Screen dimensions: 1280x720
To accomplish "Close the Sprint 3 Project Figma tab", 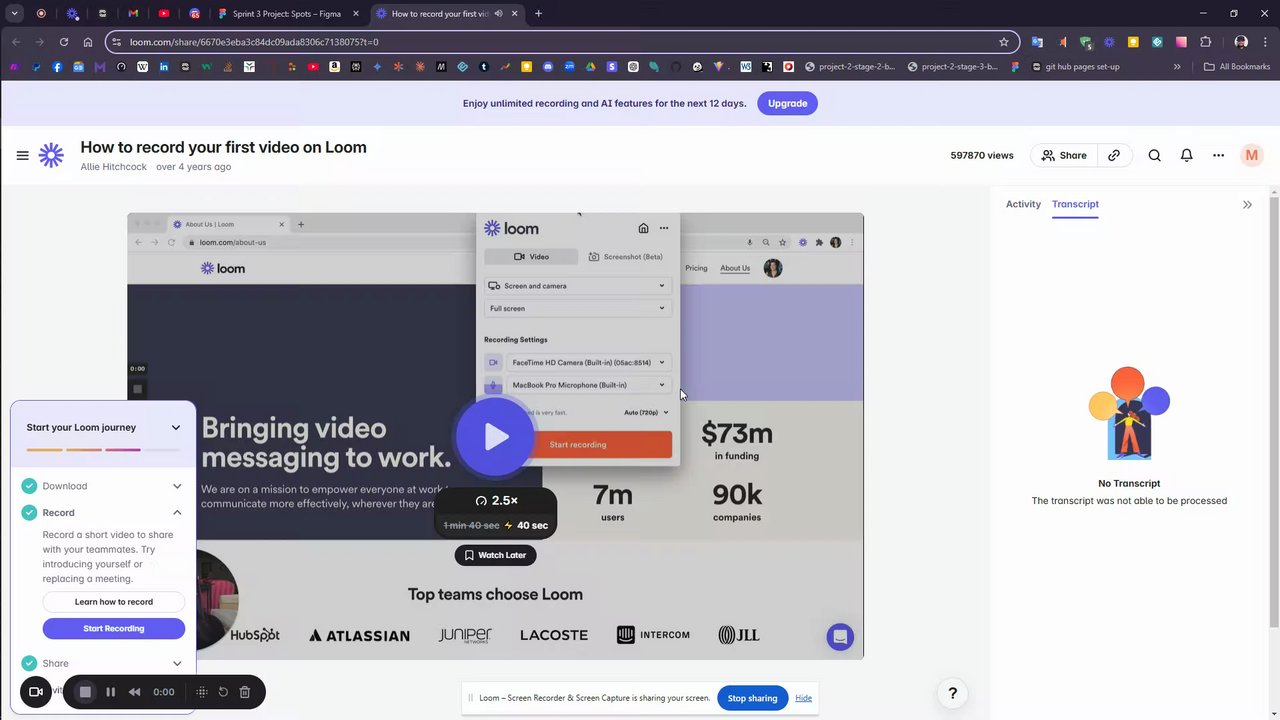I will 355,14.
